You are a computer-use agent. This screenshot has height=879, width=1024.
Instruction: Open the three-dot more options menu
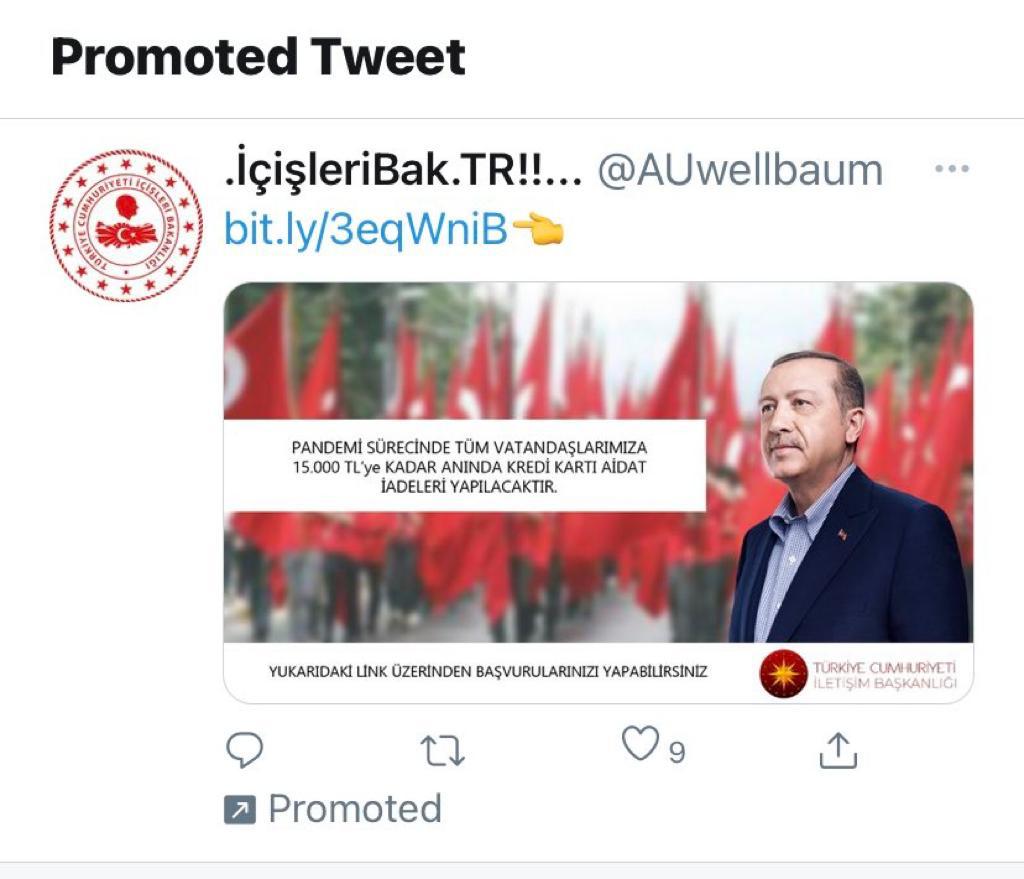point(952,168)
